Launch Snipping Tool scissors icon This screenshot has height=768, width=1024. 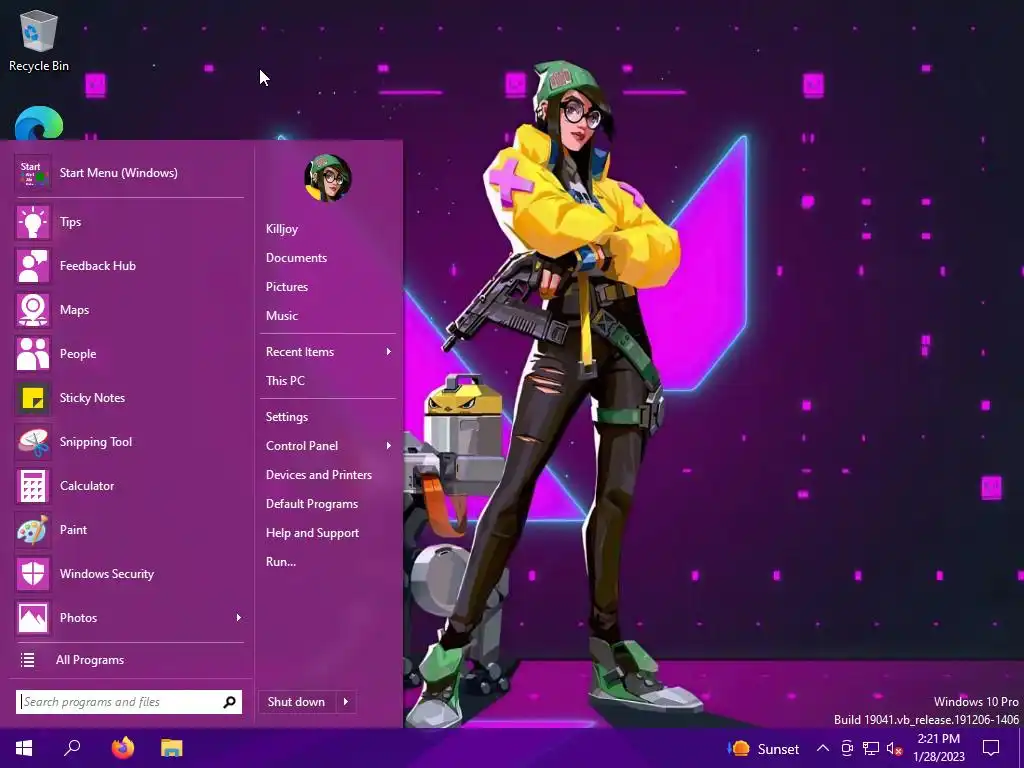pos(33,442)
